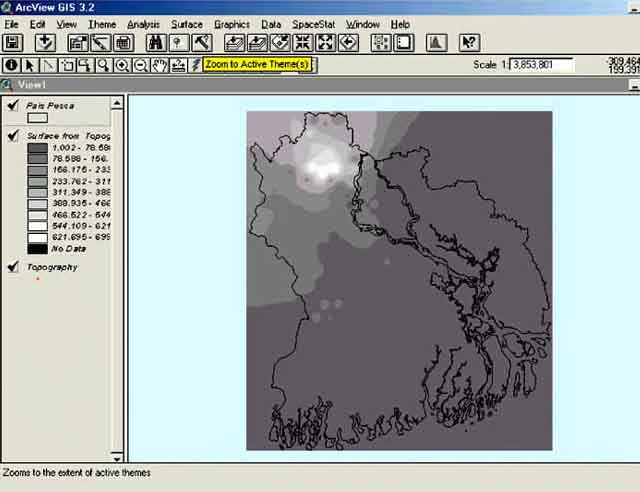Uncheck the Pais Pesca theme checkbox
The height and width of the screenshot is (492, 640).
(x=12, y=105)
